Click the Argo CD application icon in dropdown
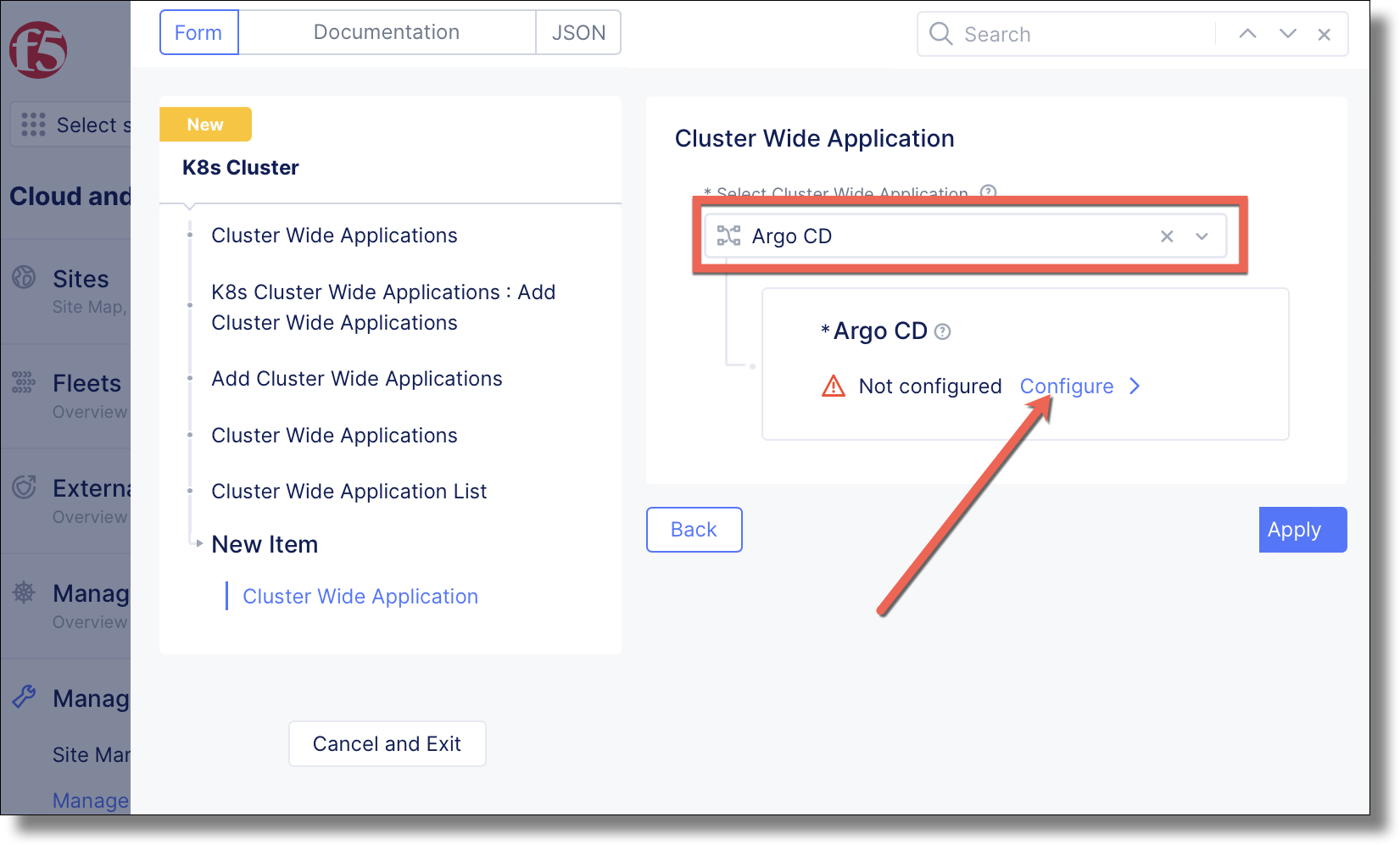 pos(728,236)
